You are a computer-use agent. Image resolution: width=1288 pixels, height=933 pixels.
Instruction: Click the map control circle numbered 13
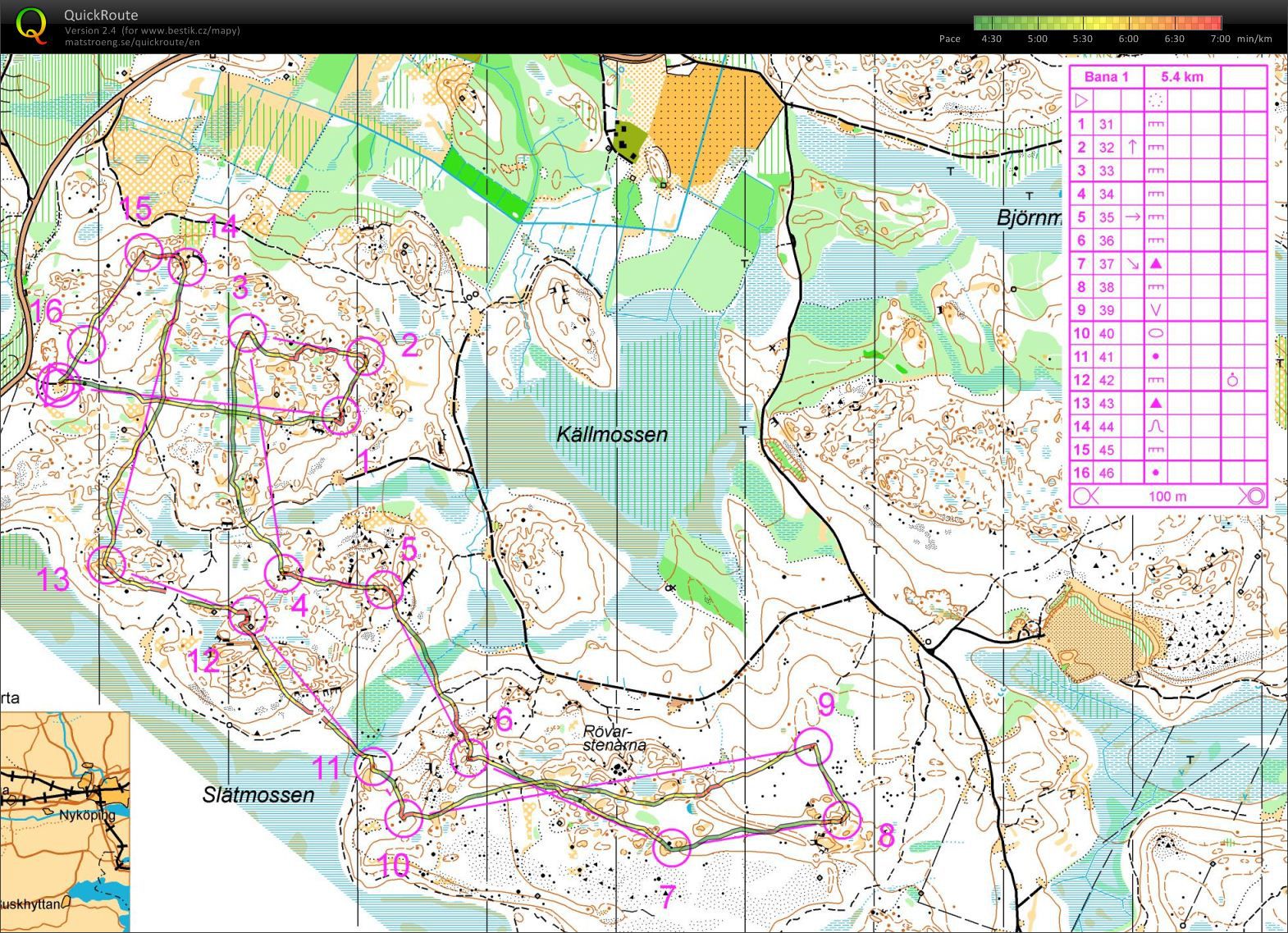tap(107, 565)
